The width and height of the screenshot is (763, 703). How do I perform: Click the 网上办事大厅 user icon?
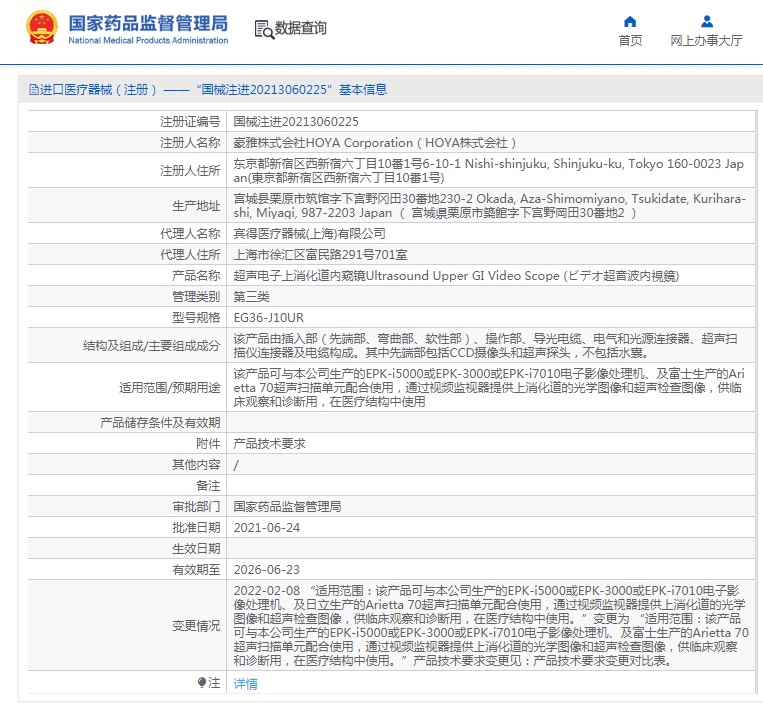click(707, 21)
